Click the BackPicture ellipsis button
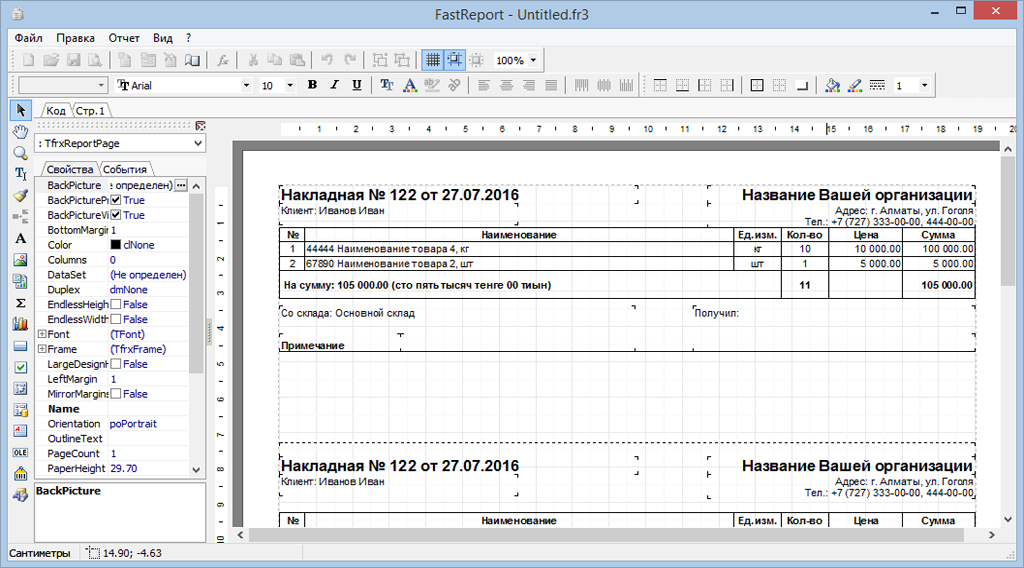This screenshot has height=568, width=1024. [x=181, y=186]
